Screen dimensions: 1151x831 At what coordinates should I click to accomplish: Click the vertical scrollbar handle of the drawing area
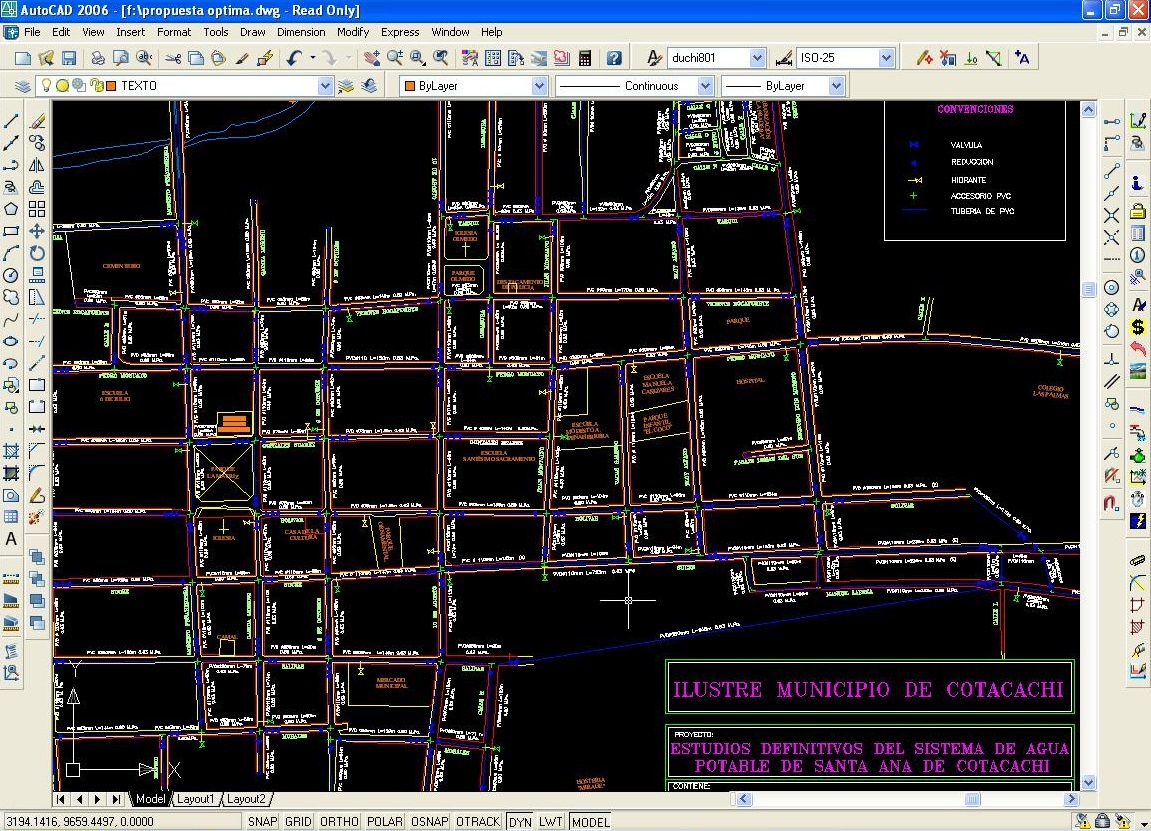pyautogui.click(x=1089, y=290)
